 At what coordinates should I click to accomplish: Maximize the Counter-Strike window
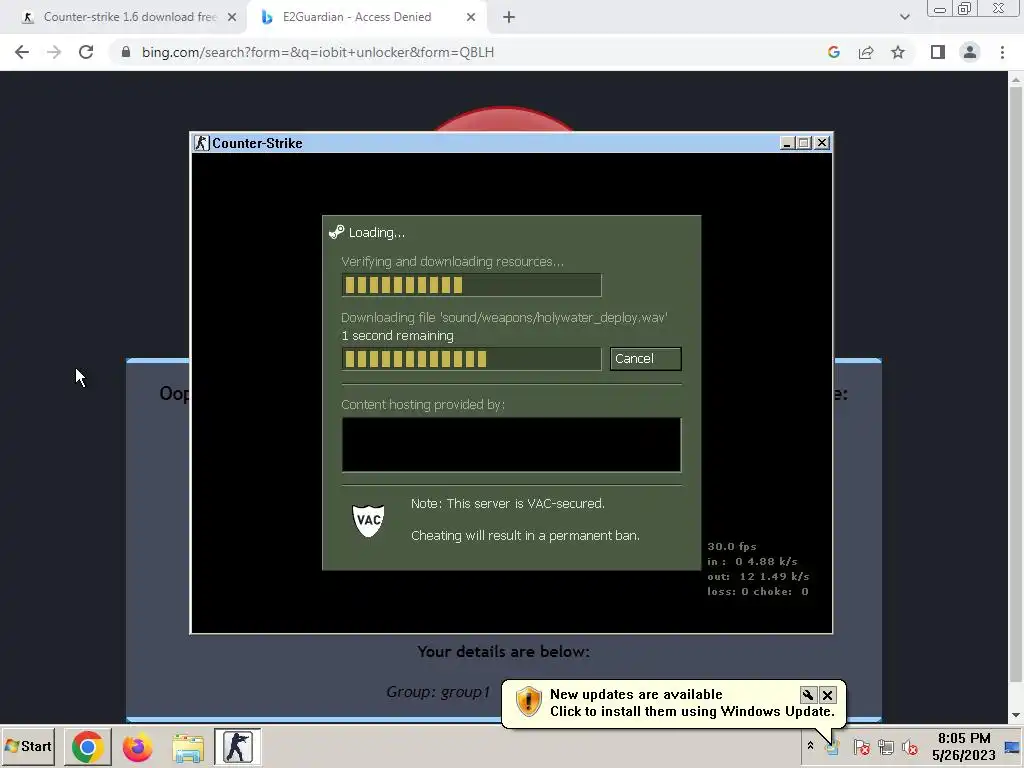[805, 143]
